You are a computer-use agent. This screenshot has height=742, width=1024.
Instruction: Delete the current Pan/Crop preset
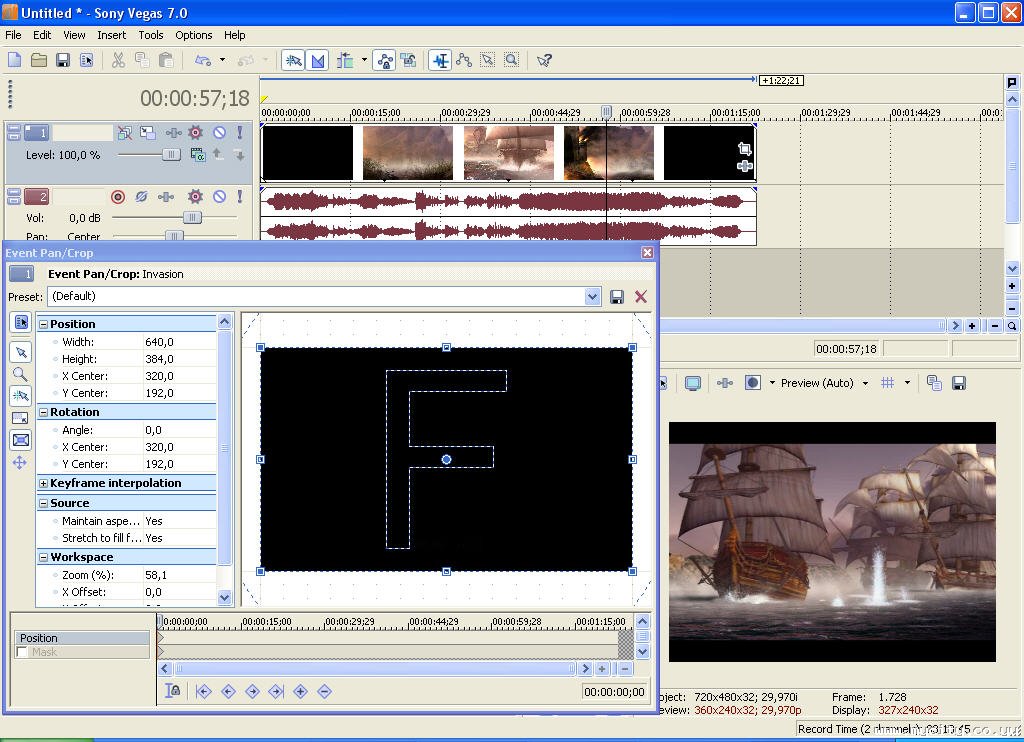(x=641, y=296)
